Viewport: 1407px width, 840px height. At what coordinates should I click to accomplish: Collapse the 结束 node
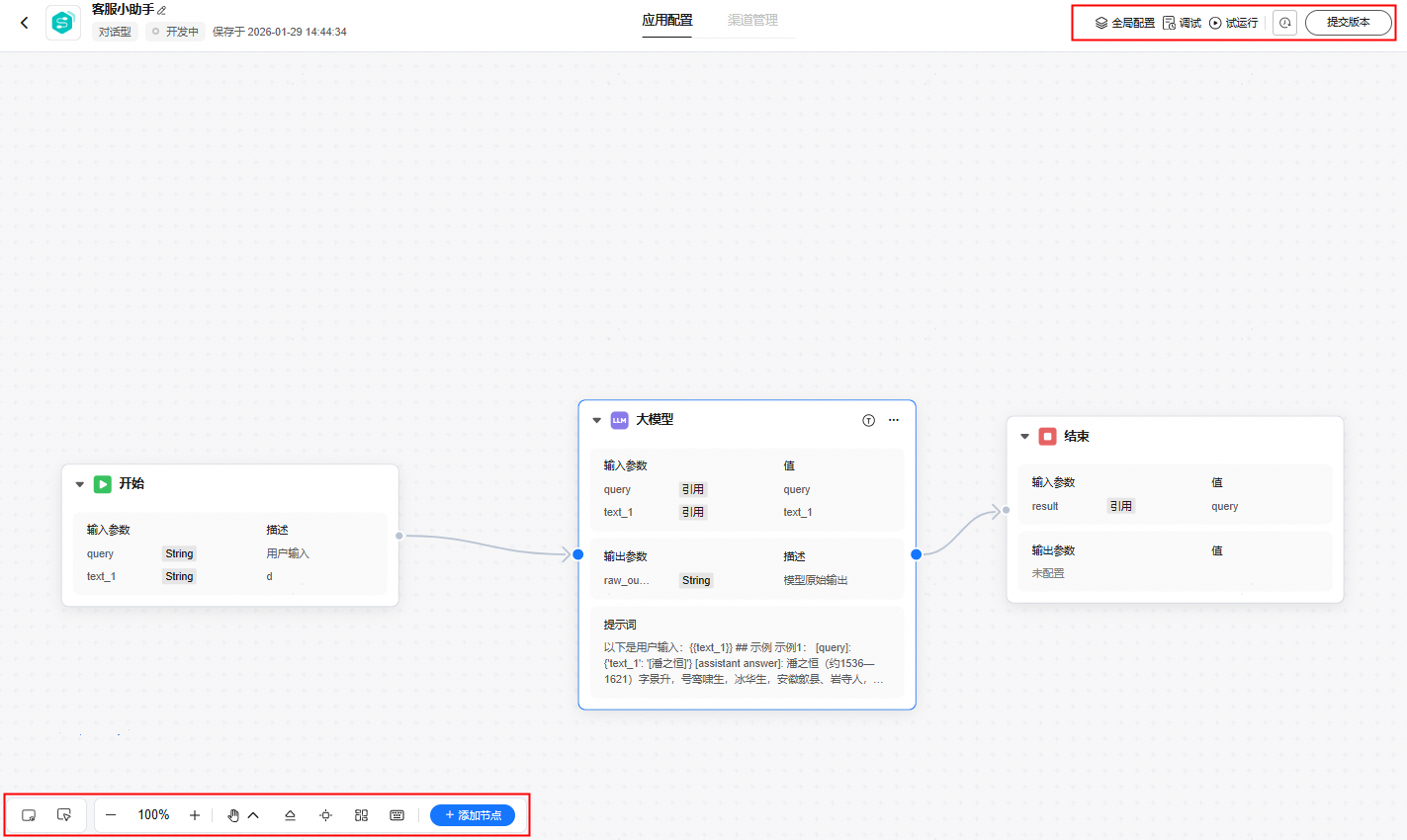point(1024,437)
